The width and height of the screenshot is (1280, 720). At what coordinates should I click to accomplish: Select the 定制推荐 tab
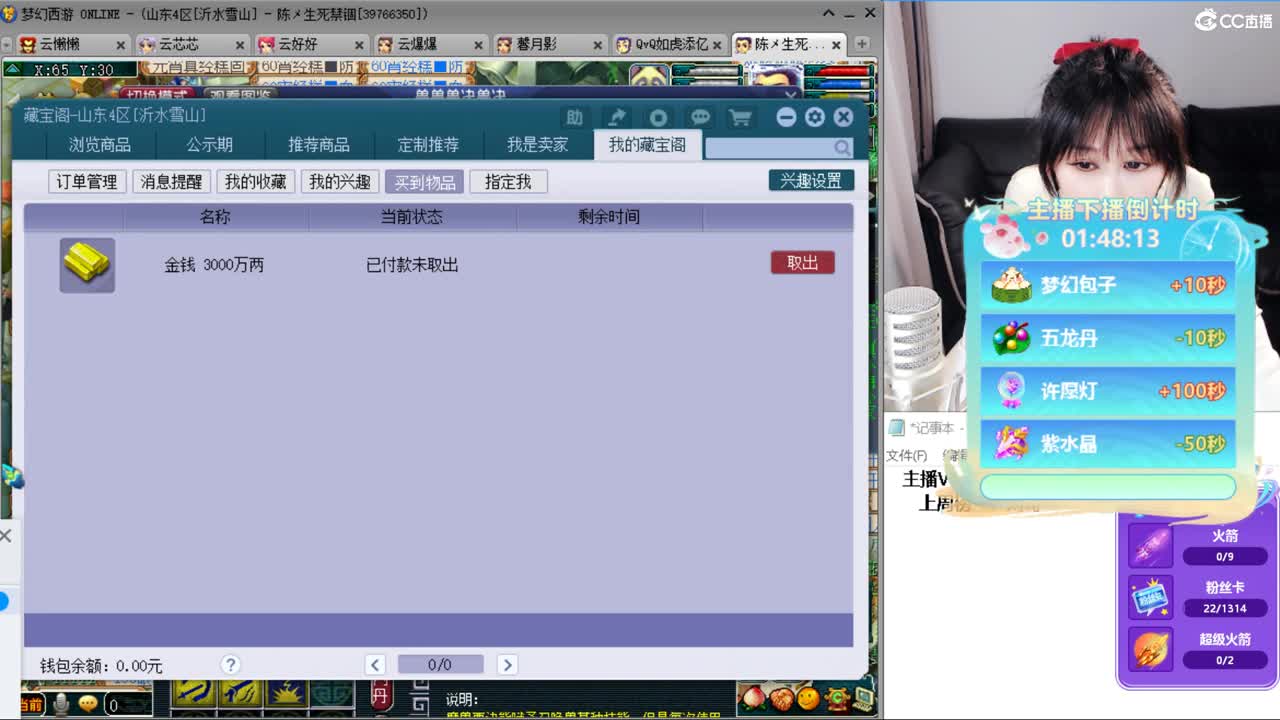428,145
